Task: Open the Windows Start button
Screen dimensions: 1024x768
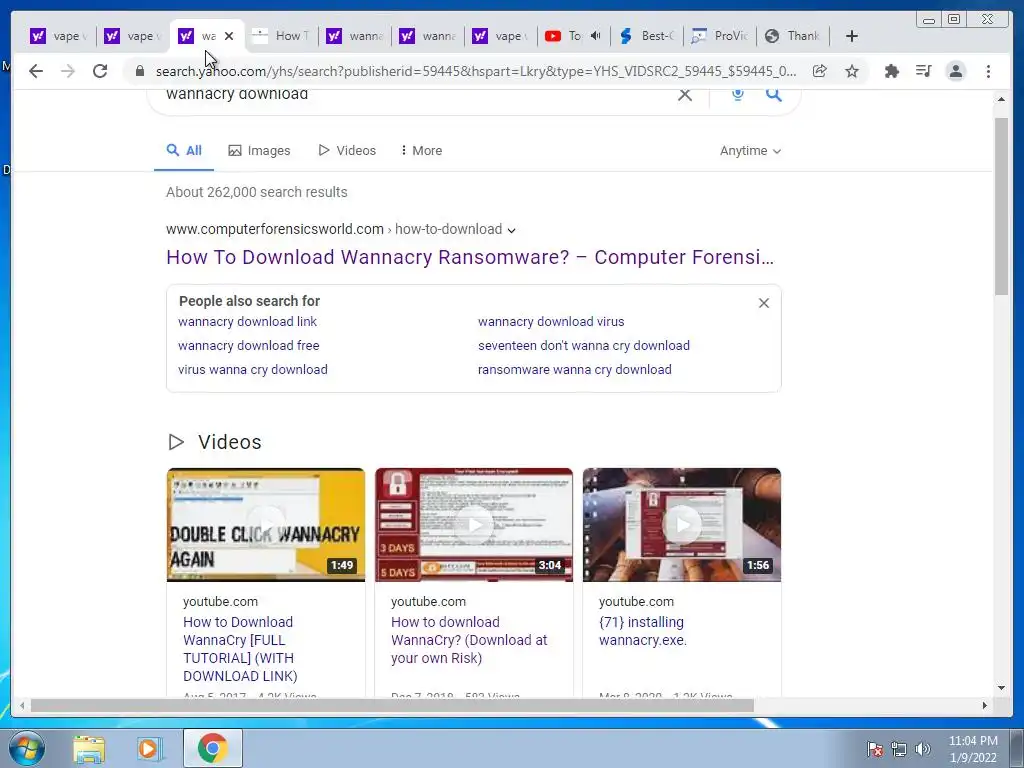Action: coord(27,748)
